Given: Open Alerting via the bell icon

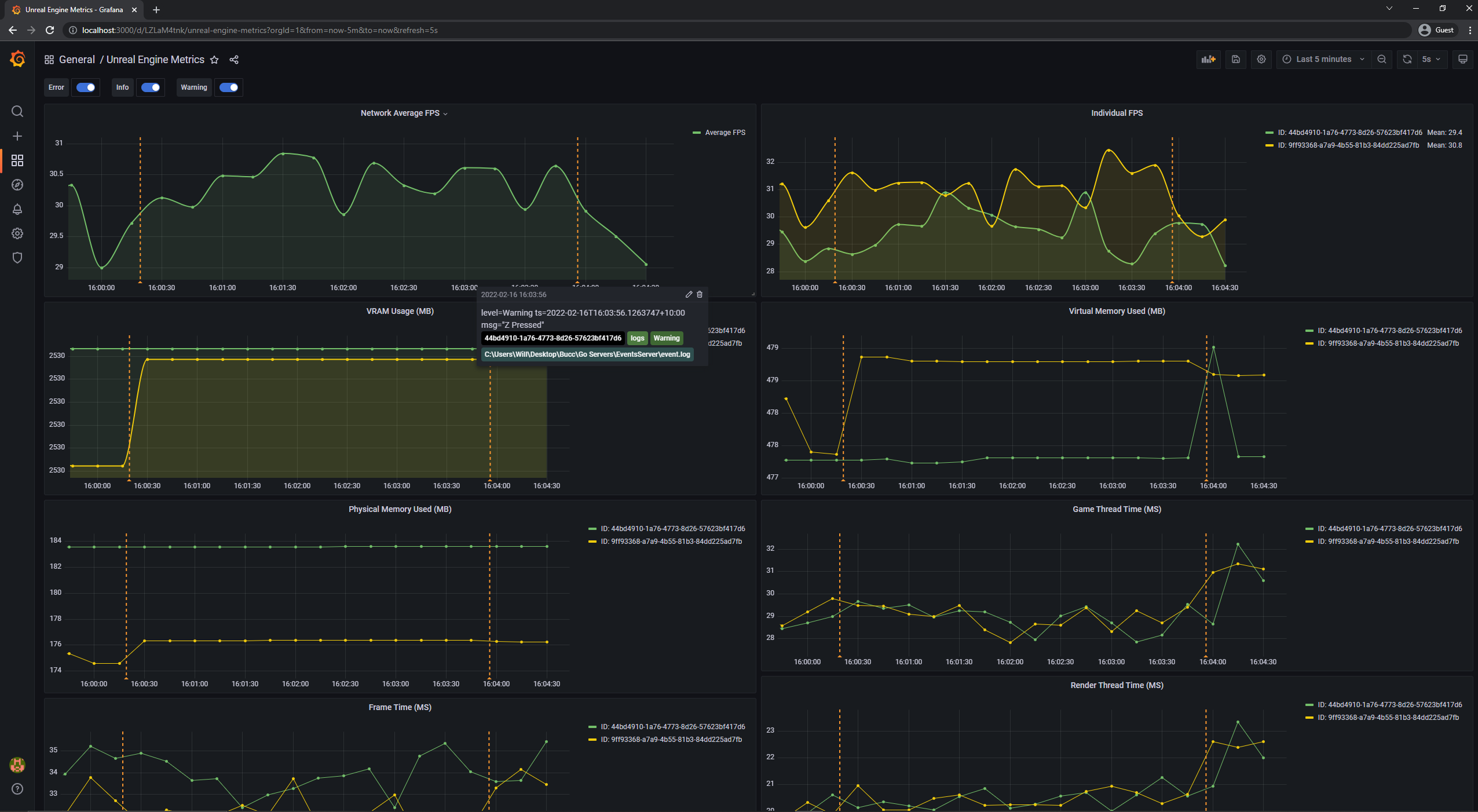Looking at the screenshot, I should click(17, 209).
